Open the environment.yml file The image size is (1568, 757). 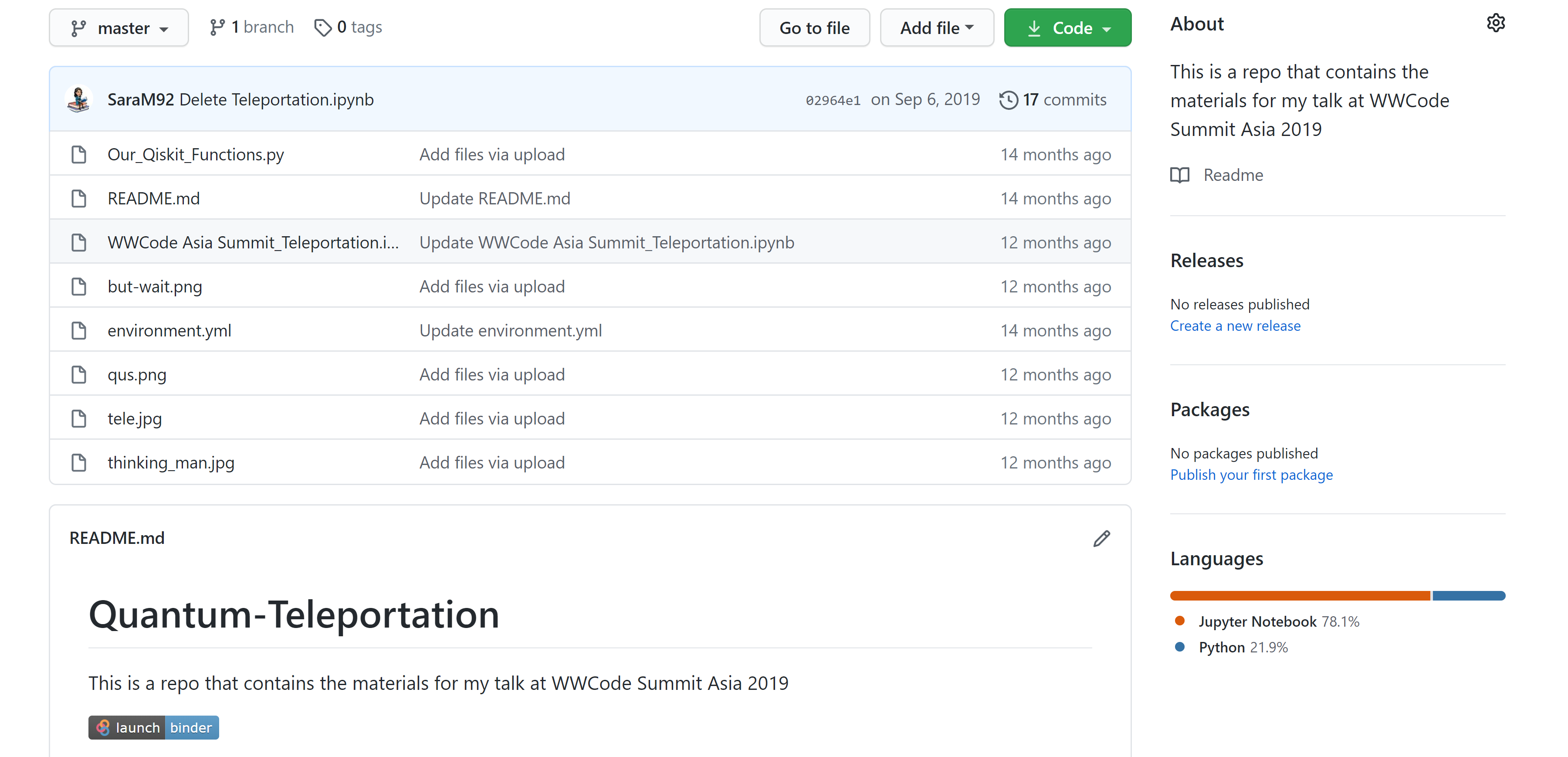pos(169,331)
